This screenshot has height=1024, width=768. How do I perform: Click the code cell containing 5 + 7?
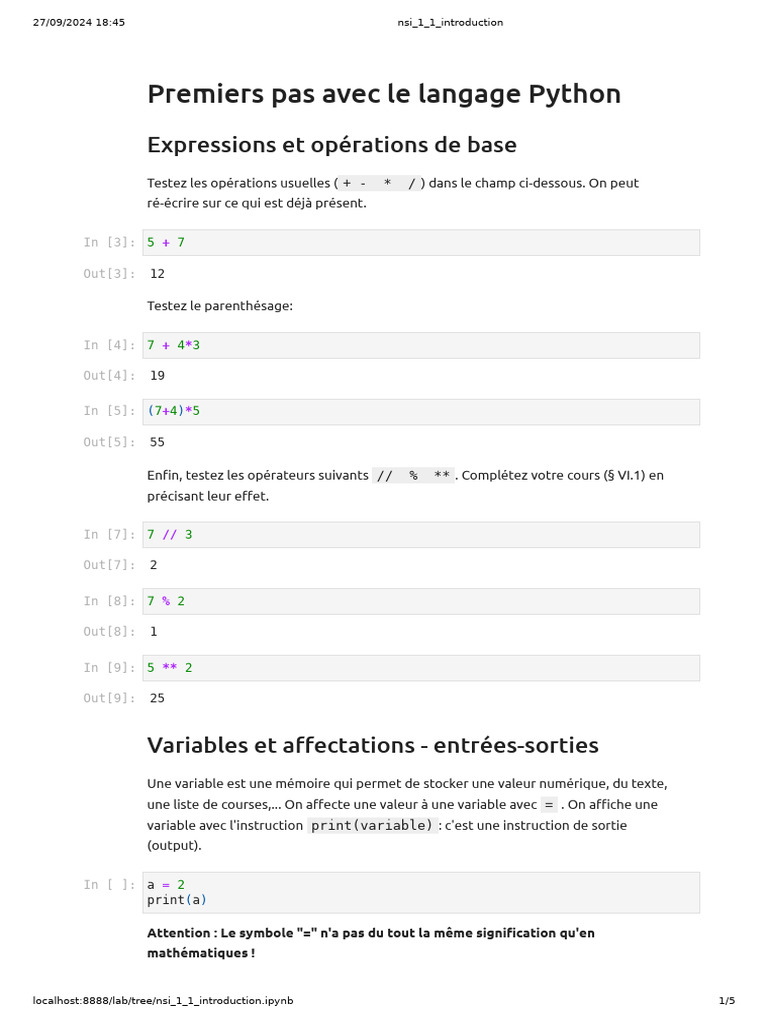[421, 242]
